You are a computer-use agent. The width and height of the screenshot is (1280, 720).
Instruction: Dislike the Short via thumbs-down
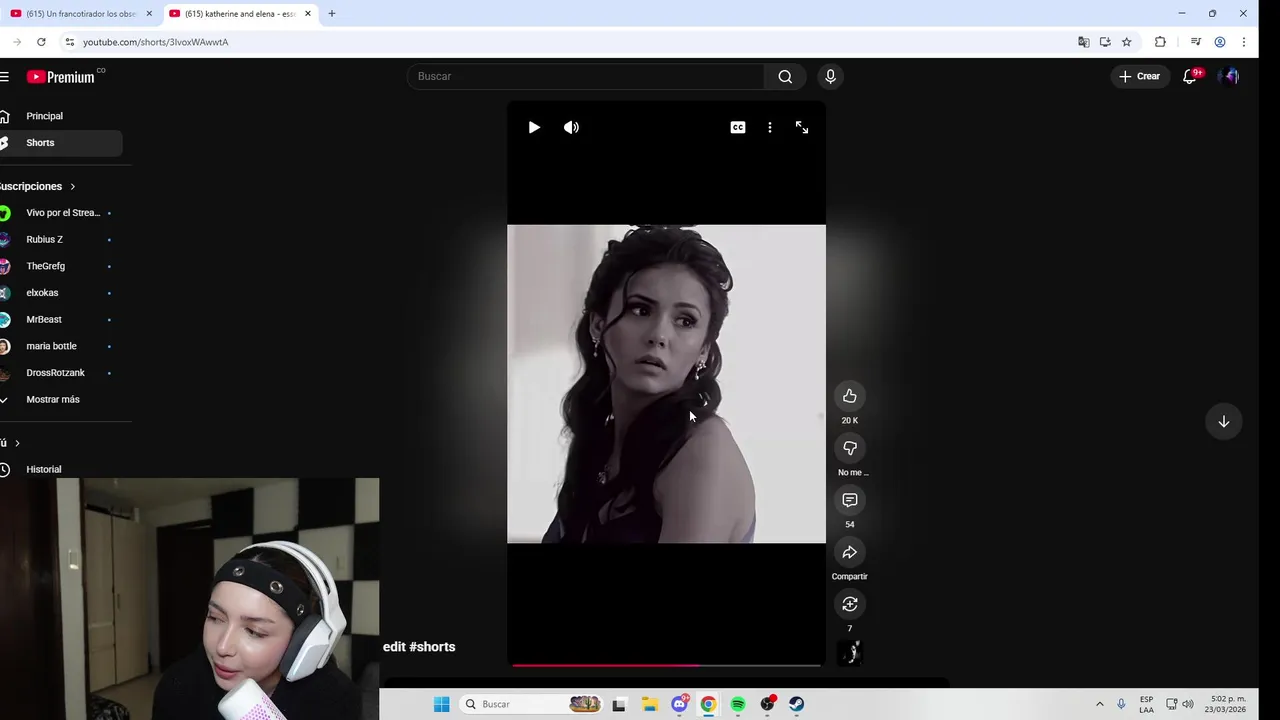tap(850, 448)
